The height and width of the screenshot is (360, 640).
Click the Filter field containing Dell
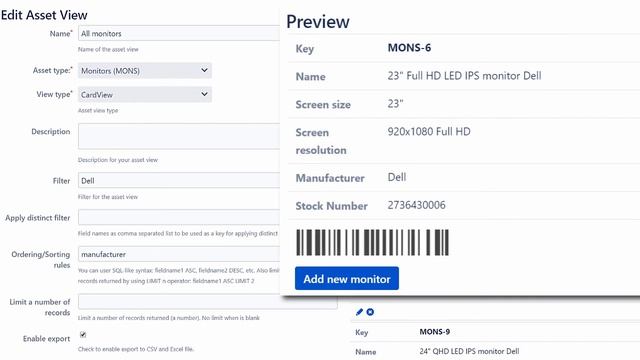click(179, 180)
